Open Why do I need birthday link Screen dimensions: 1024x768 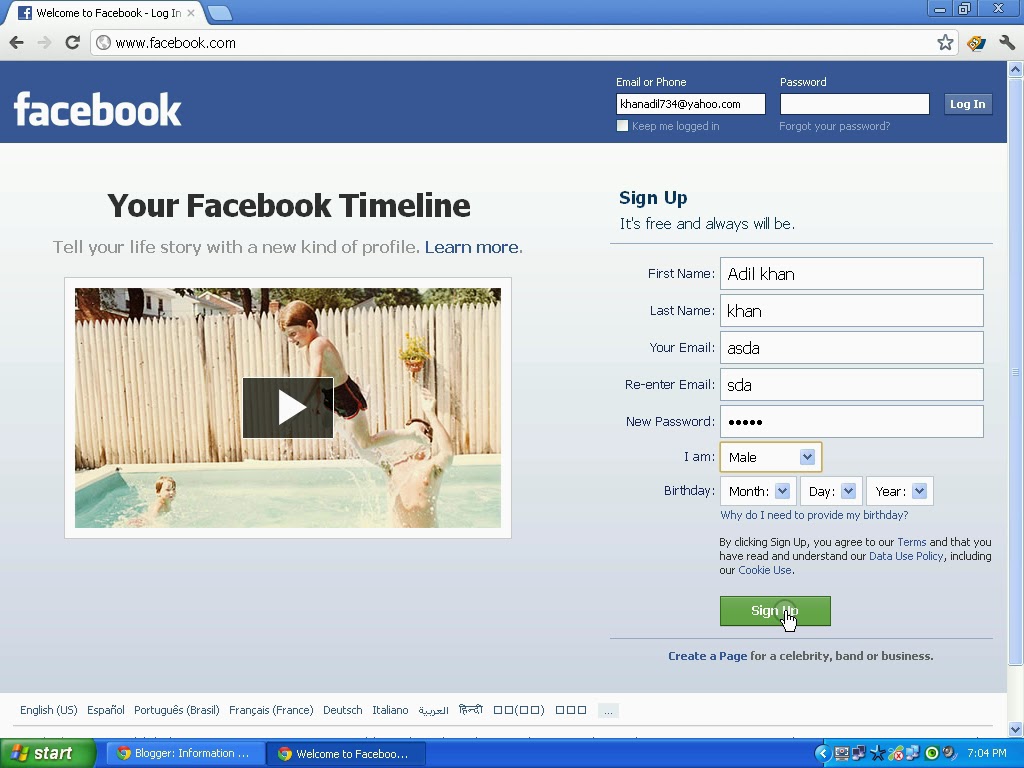click(814, 515)
